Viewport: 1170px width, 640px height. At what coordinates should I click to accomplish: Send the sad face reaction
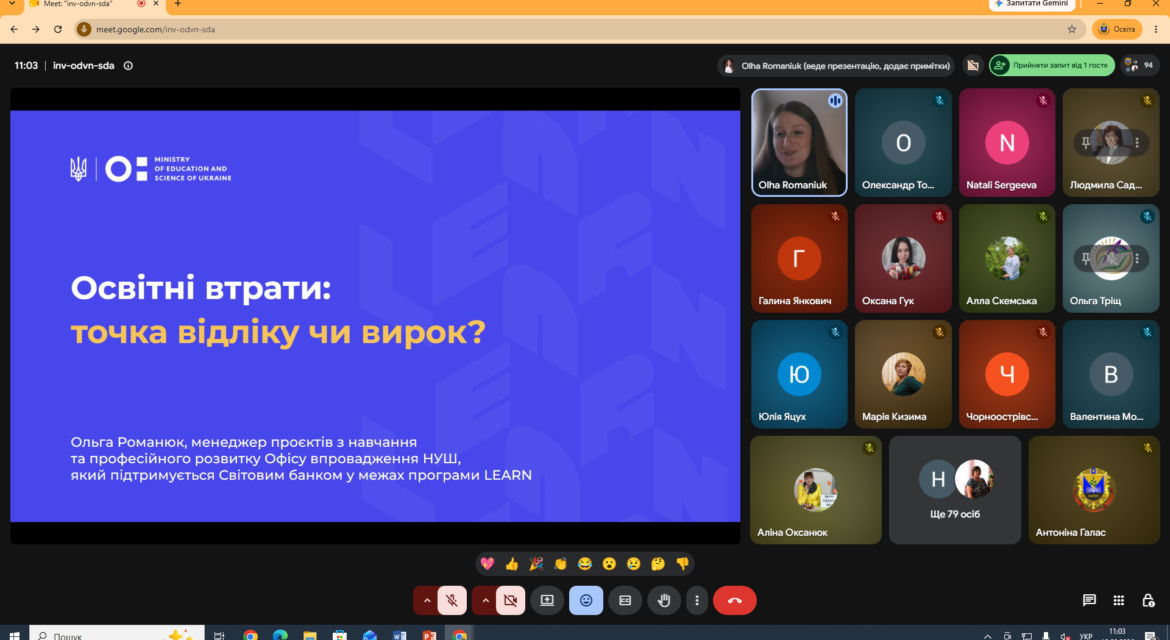coord(634,564)
